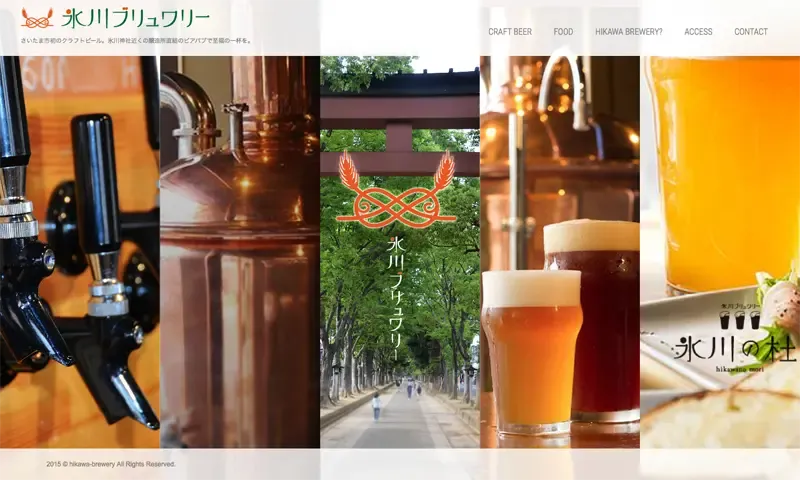The height and width of the screenshot is (480, 800).
Task: Select the copper brewing kettle panel
Action: tap(240, 250)
